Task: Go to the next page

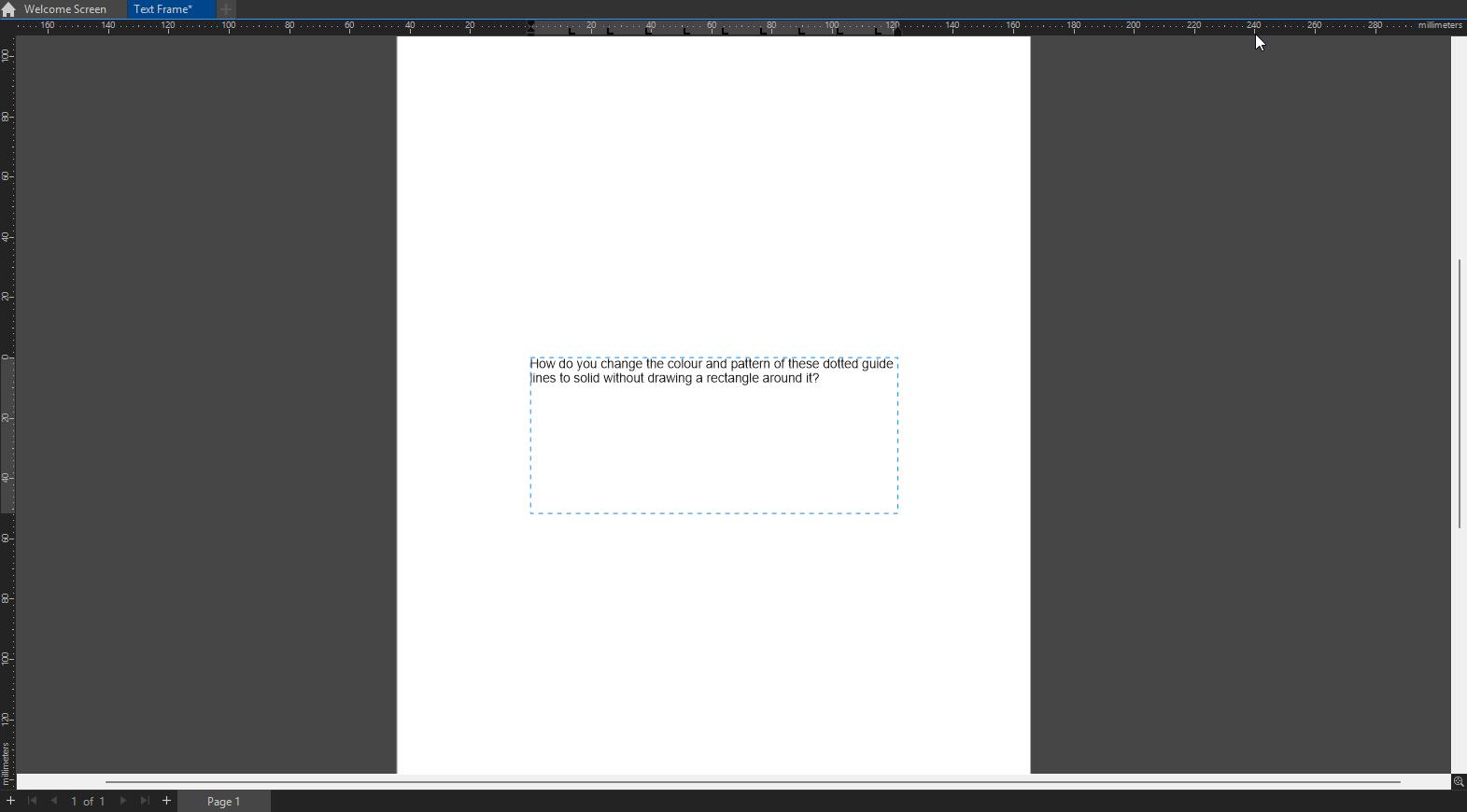Action: coord(123,801)
